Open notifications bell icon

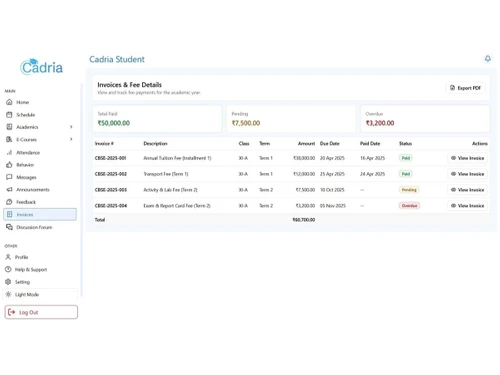[488, 59]
